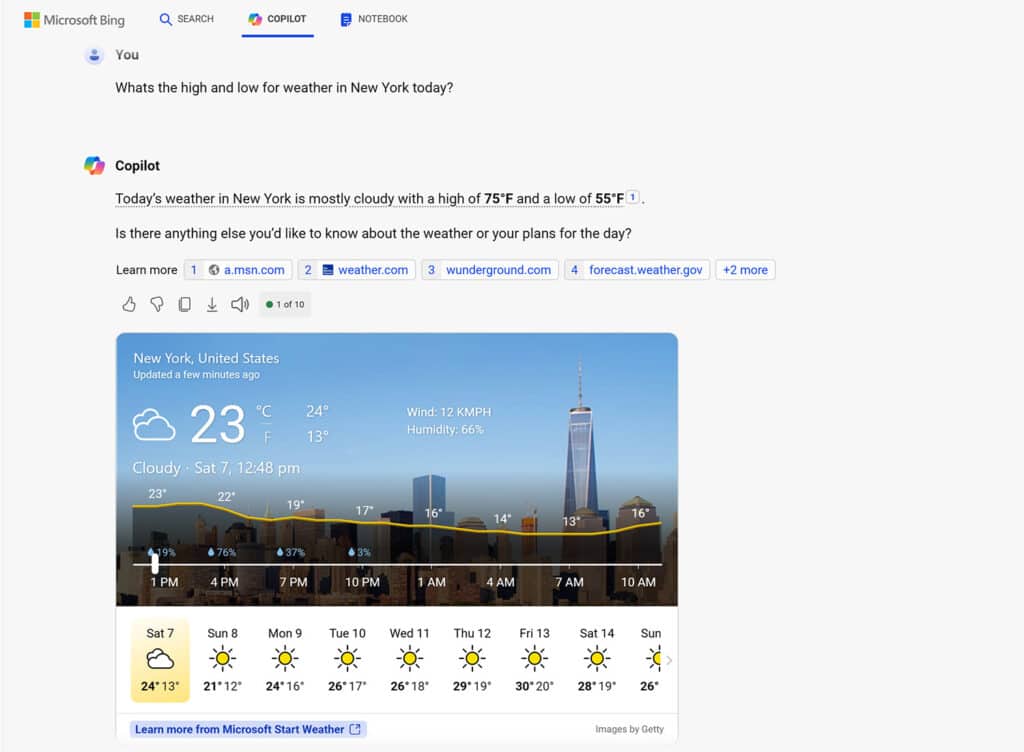This screenshot has height=752, width=1024.
Task: Switch to the Notebook tab
Action: coord(374,19)
